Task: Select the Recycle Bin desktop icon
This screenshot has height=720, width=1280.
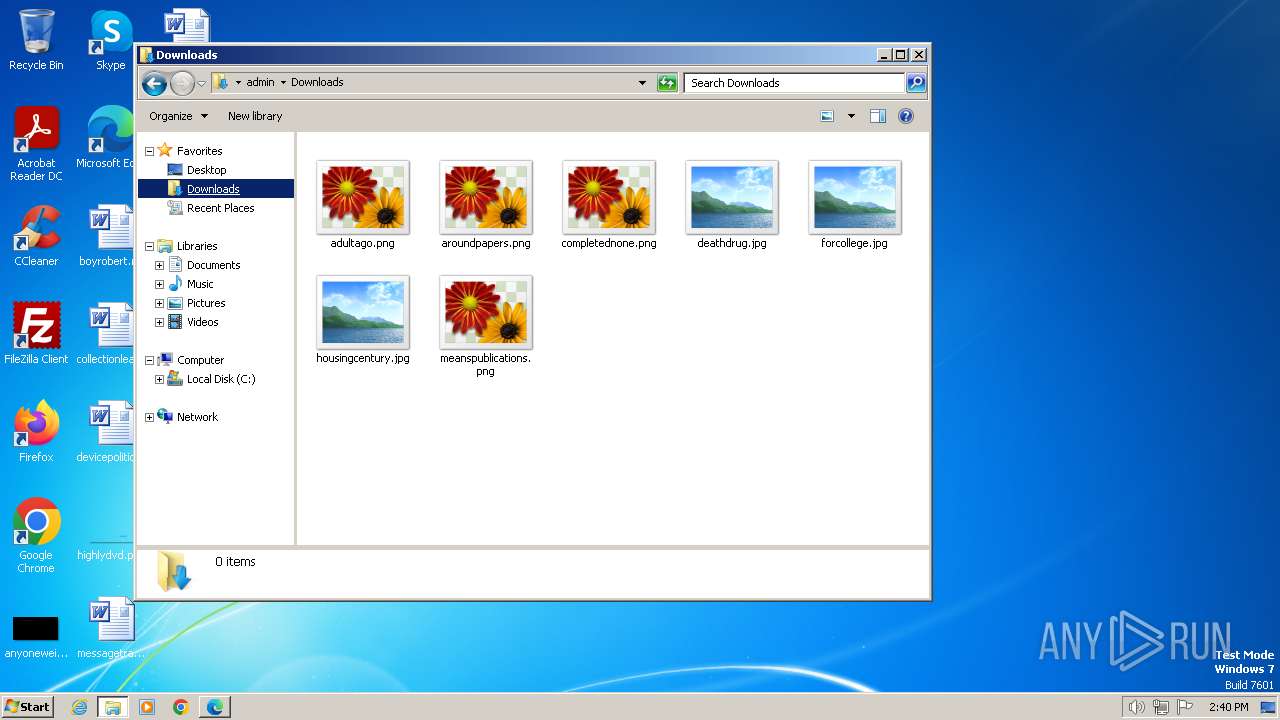Action: (36, 41)
